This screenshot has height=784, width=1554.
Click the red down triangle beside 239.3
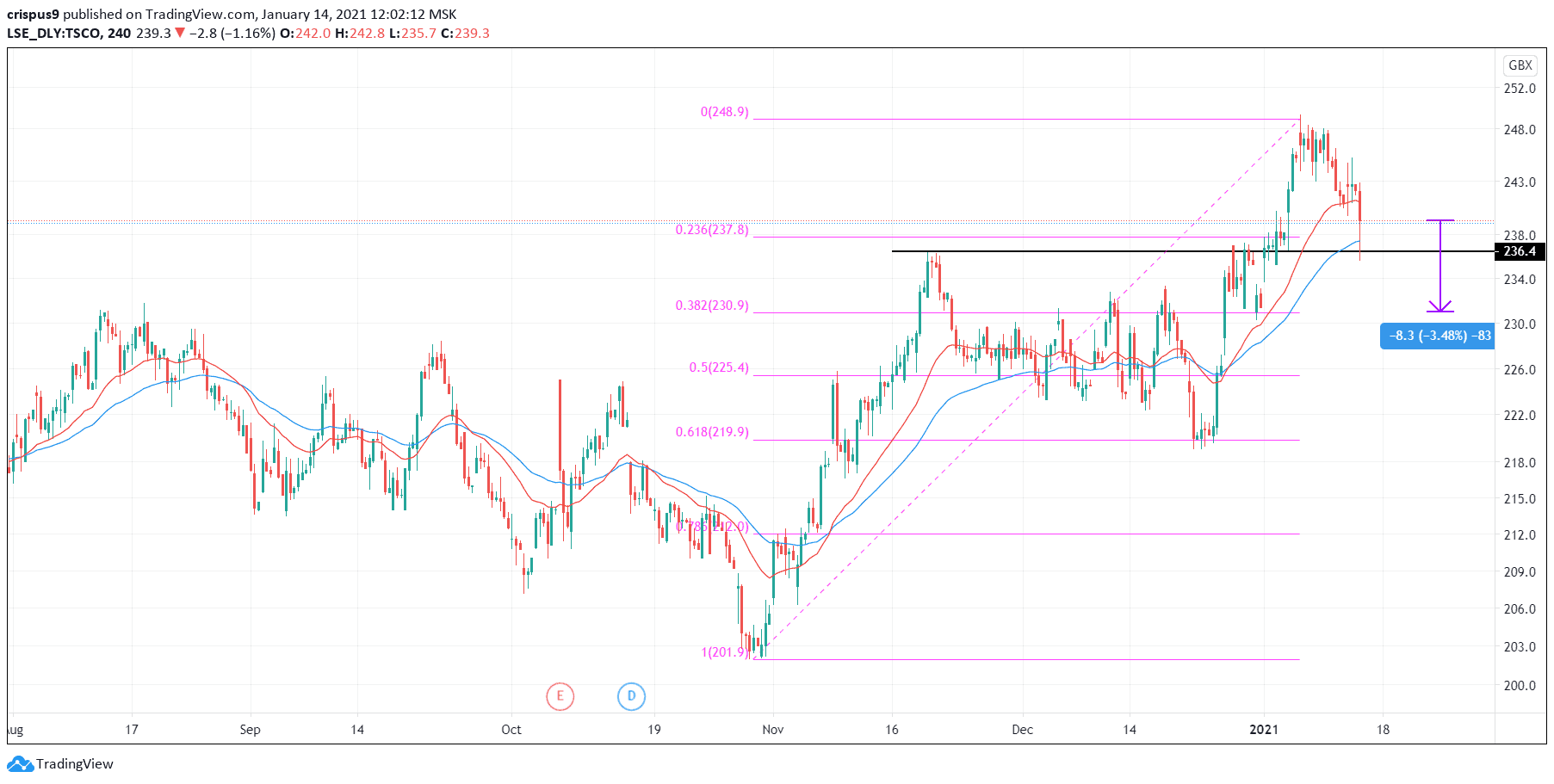click(180, 34)
